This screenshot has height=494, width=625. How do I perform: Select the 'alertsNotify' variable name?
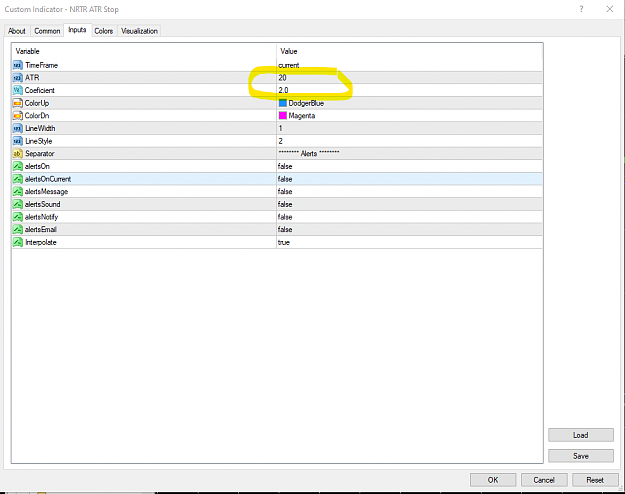pyautogui.click(x=41, y=217)
